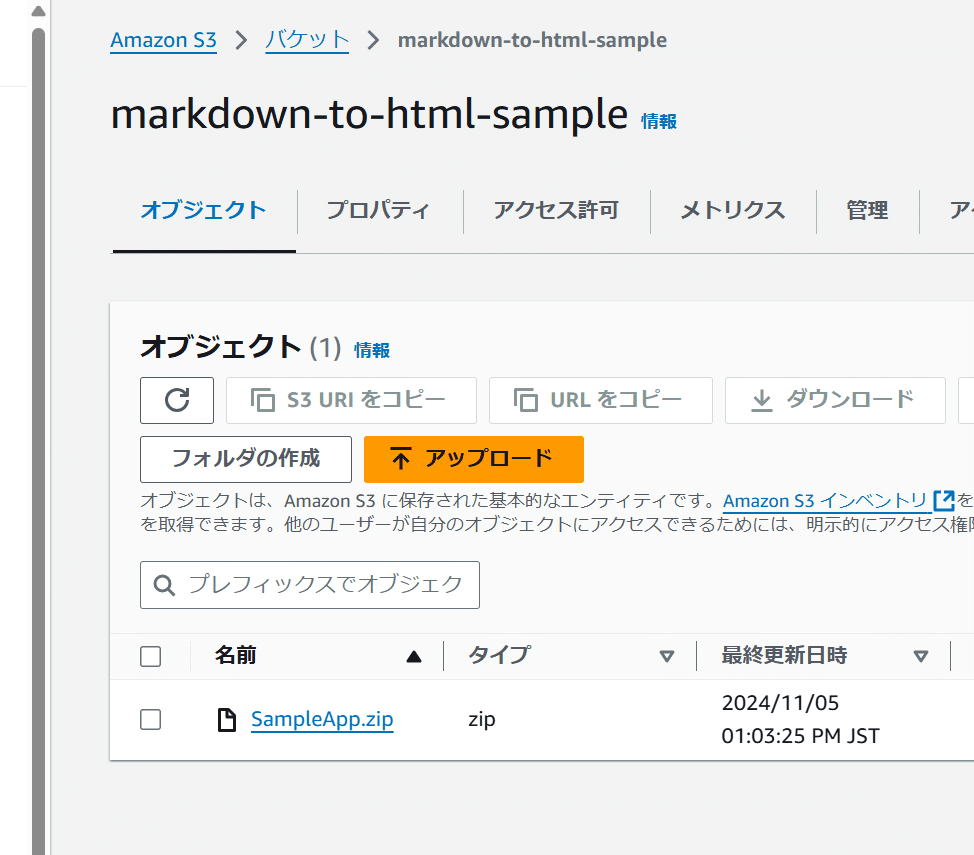Click the フォルダの作成 button
Screen dimensions: 974x855
pyautogui.click(x=246, y=459)
